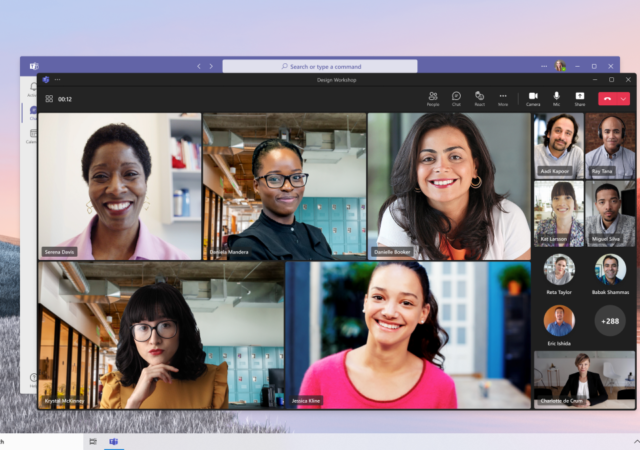This screenshot has height=450, width=640.
Task: Show the +288 additional participants
Action: [x=610, y=321]
